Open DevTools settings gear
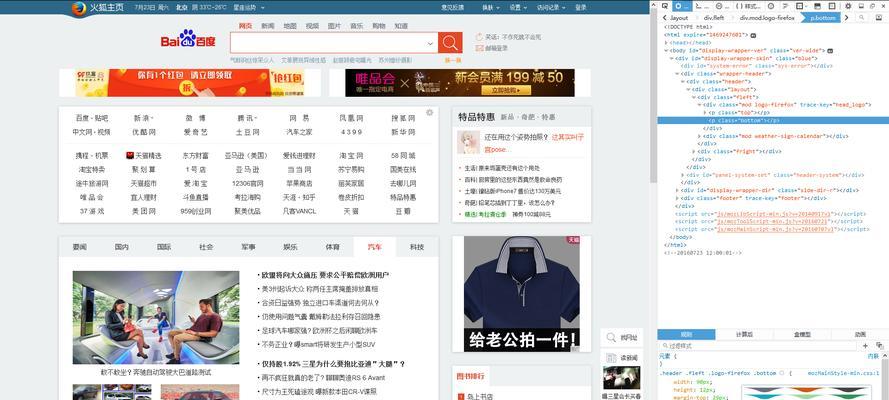The height and width of the screenshot is (400, 889). [x=848, y=6]
